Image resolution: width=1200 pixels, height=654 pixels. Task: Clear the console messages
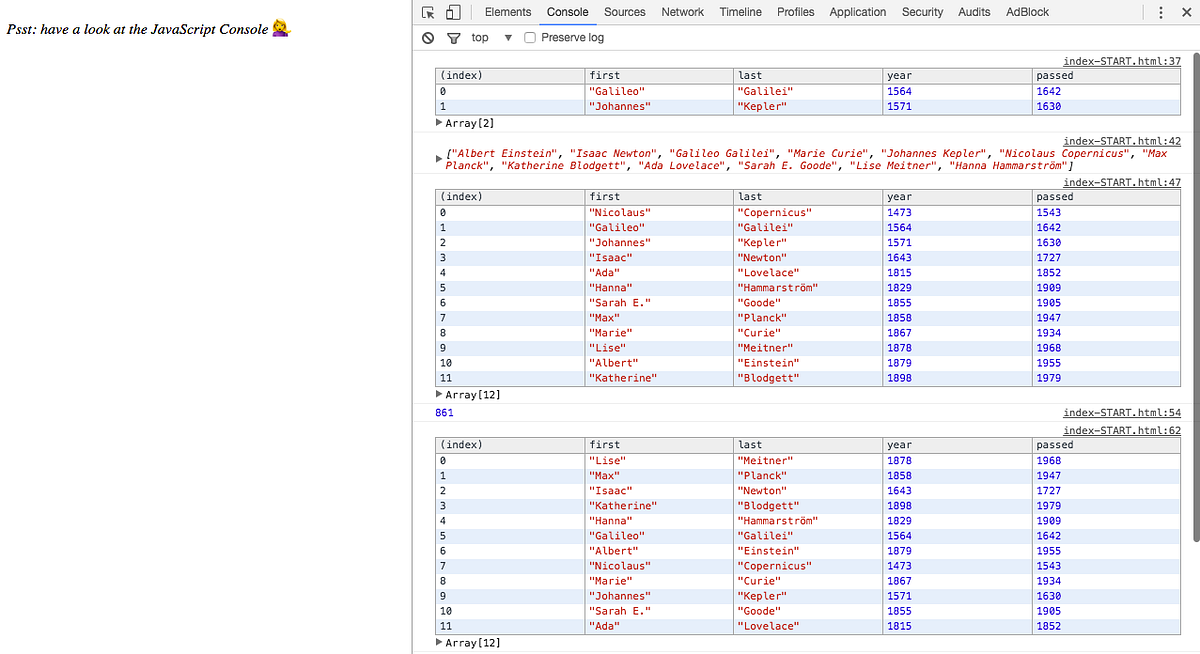point(428,37)
